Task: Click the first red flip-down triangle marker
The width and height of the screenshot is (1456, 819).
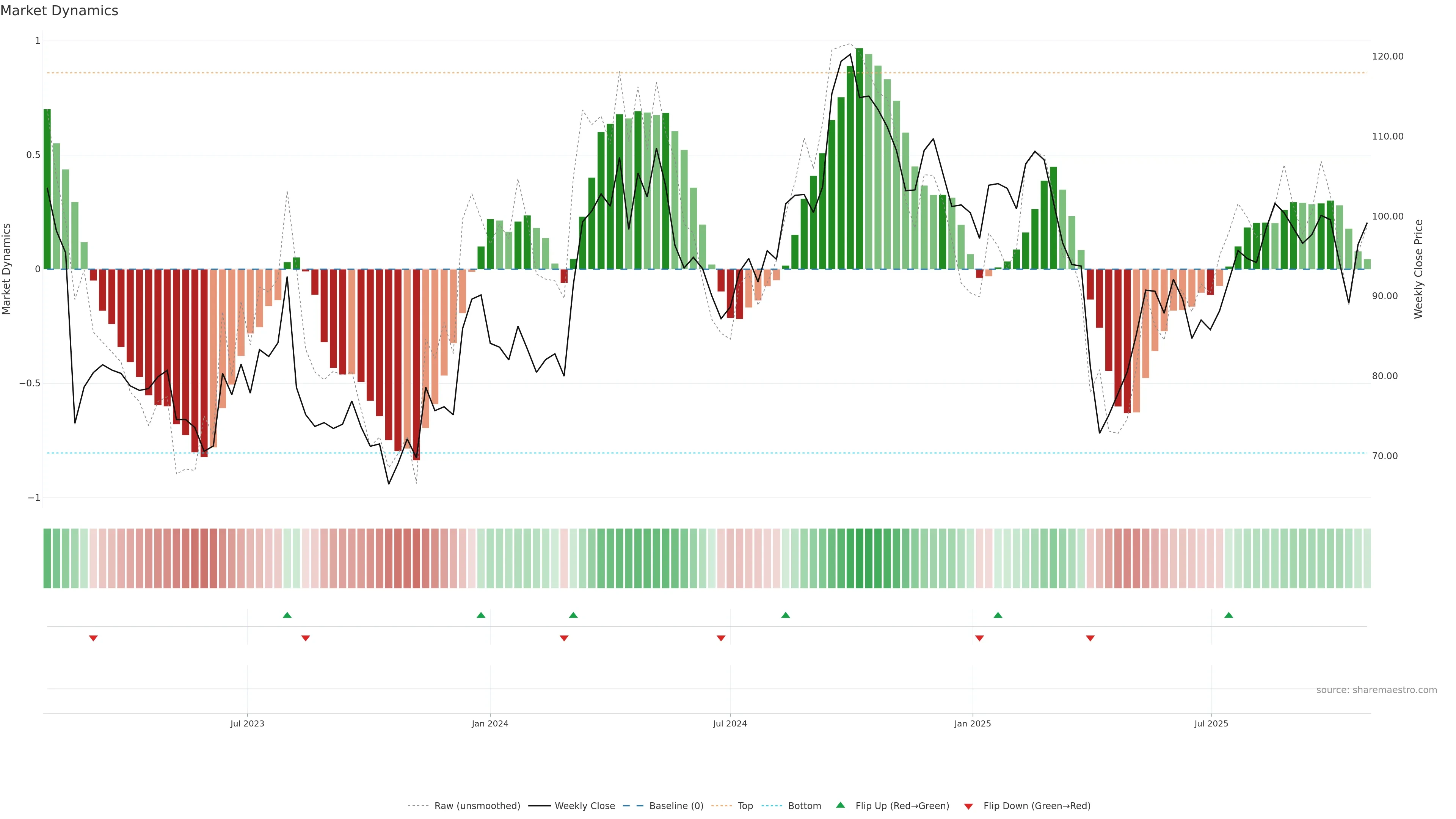Action: coord(93,638)
